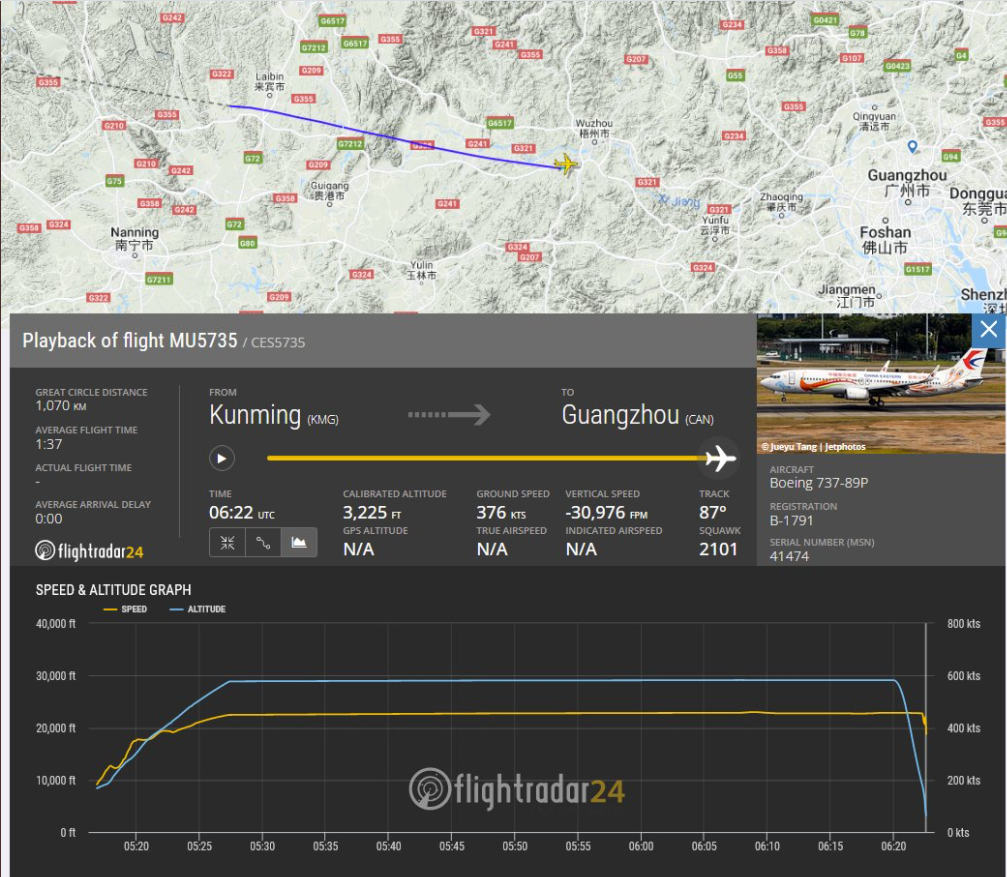
Task: Click the ALTITUDE legend item in graph
Action: tap(198, 609)
